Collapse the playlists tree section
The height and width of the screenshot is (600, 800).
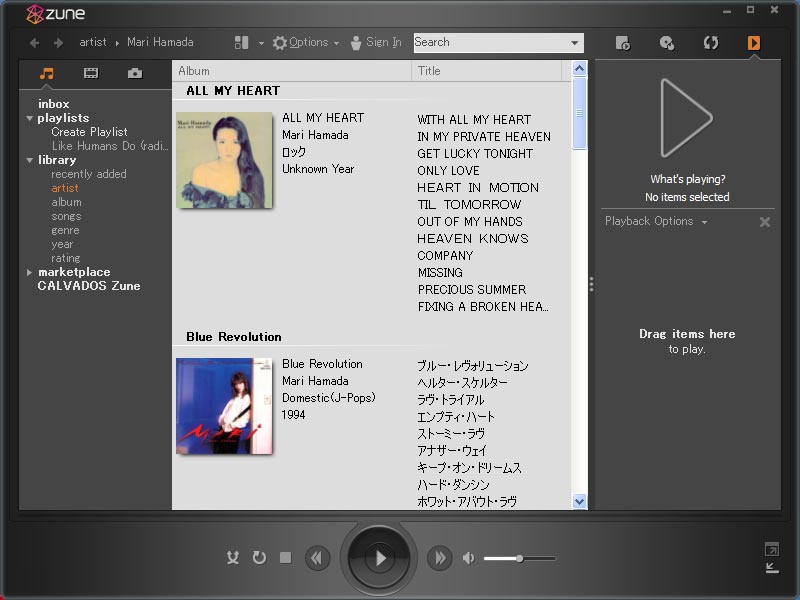pyautogui.click(x=30, y=118)
